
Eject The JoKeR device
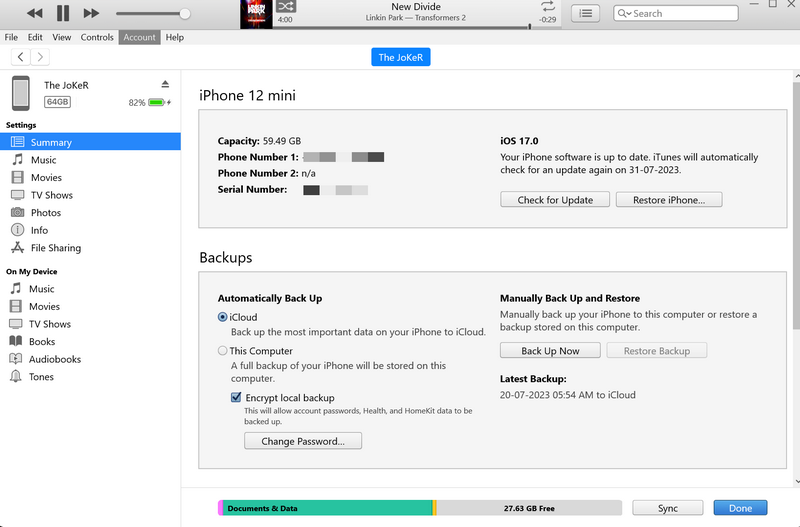pos(166,84)
